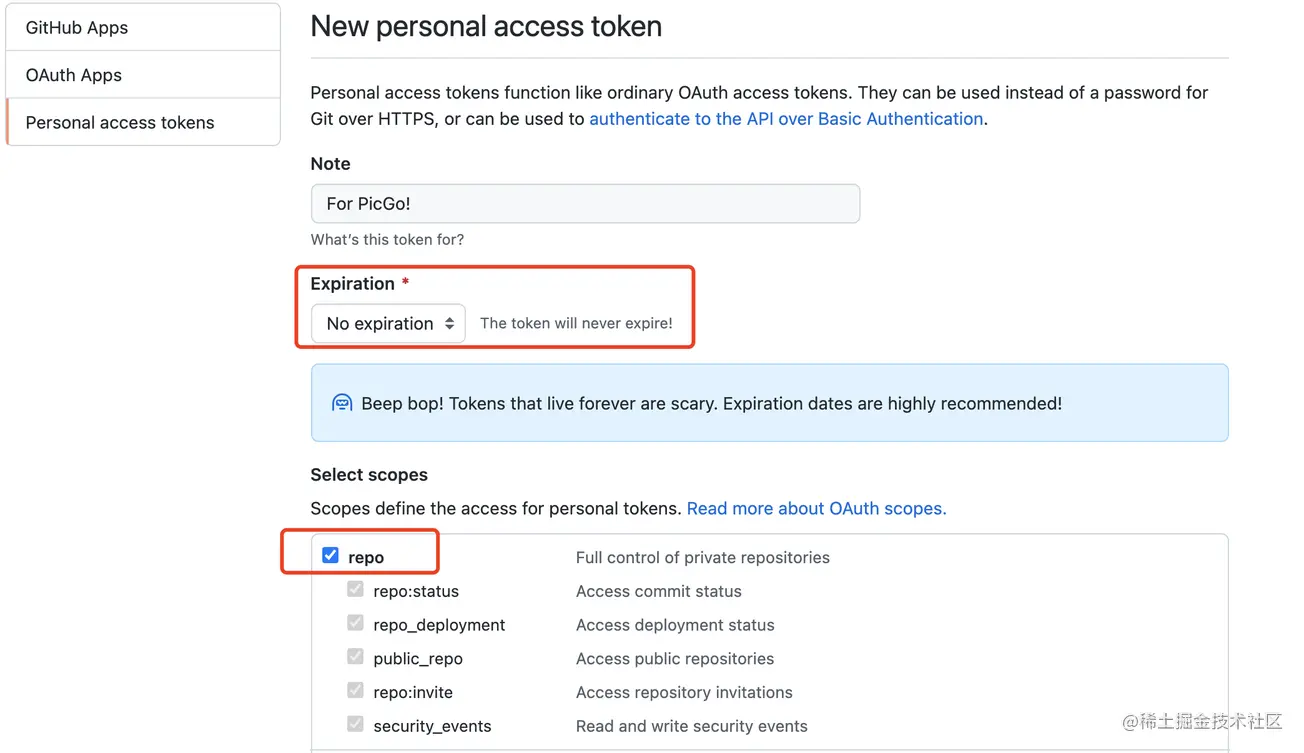The width and height of the screenshot is (1304, 753).
Task: Click the New personal access token heading
Action: point(486,26)
